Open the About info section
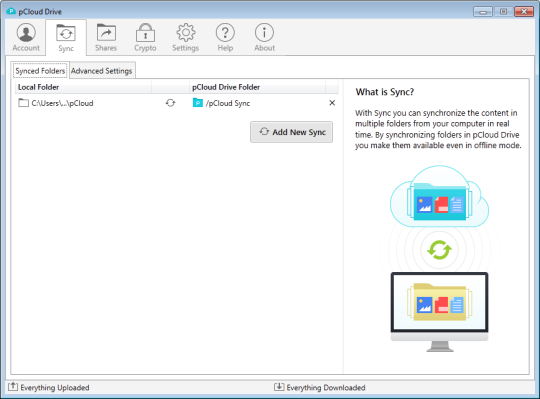Image resolution: width=540 pixels, height=399 pixels. pyautogui.click(x=264, y=37)
